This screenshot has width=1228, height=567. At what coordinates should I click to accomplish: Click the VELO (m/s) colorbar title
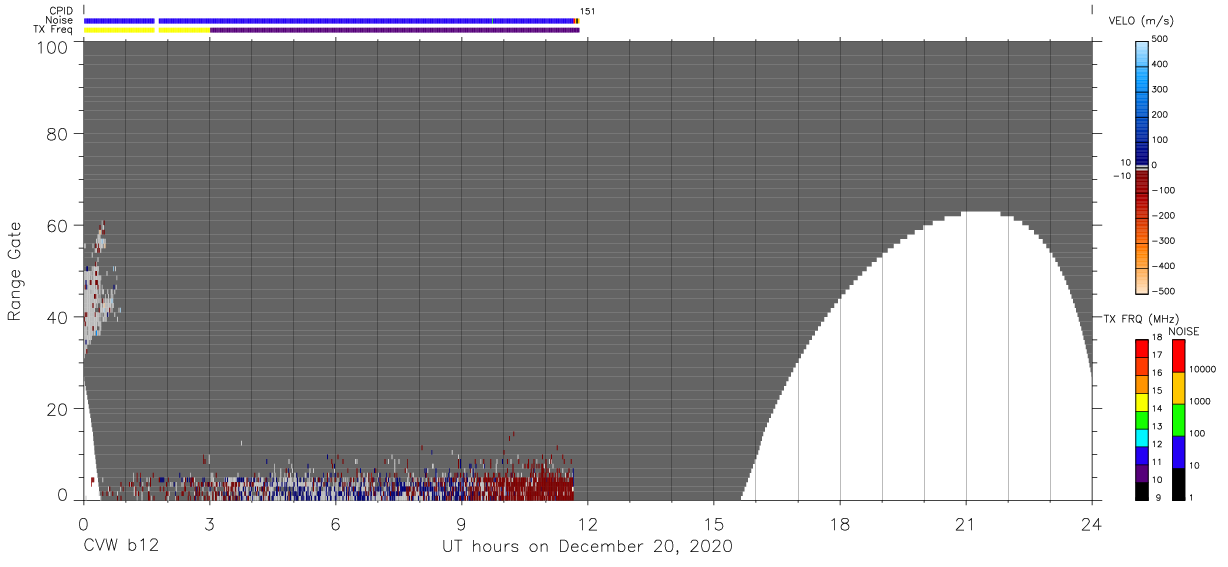click(1141, 20)
